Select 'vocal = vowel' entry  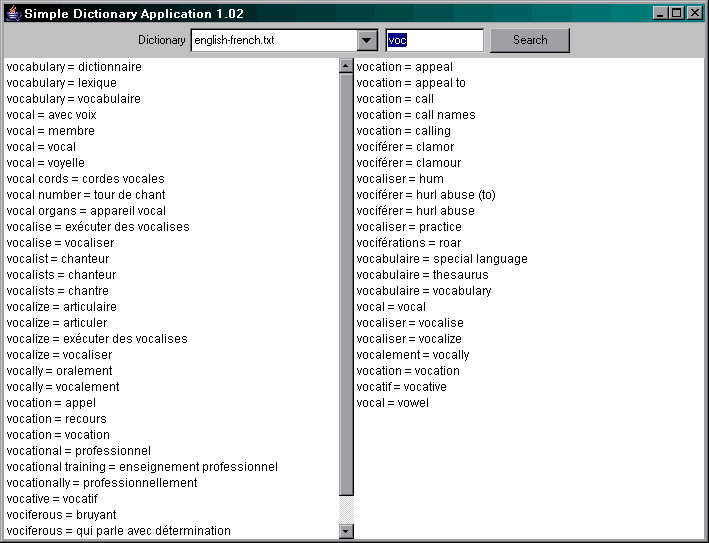click(392, 403)
